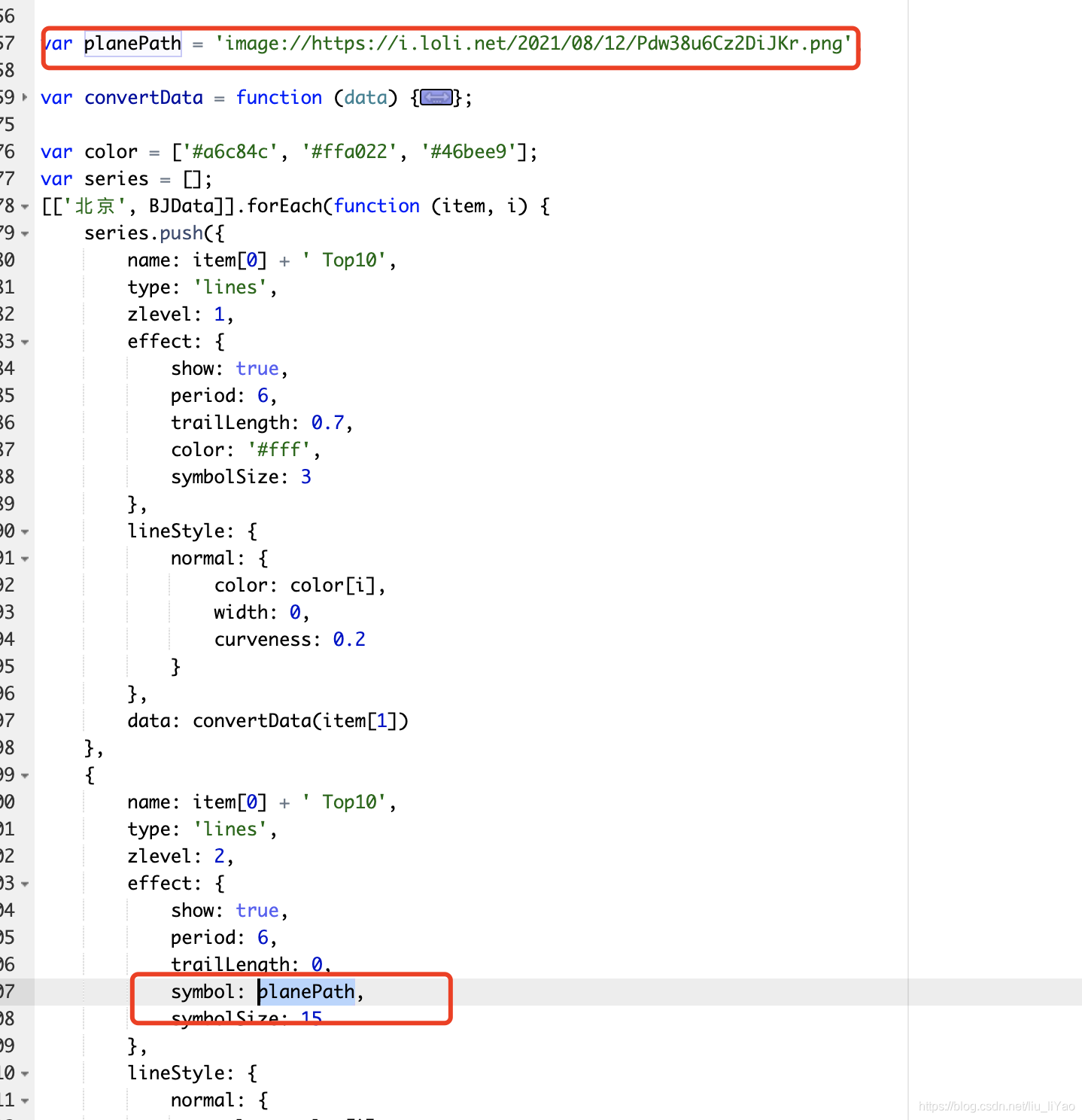Collapse the forEach callback block

(25, 207)
